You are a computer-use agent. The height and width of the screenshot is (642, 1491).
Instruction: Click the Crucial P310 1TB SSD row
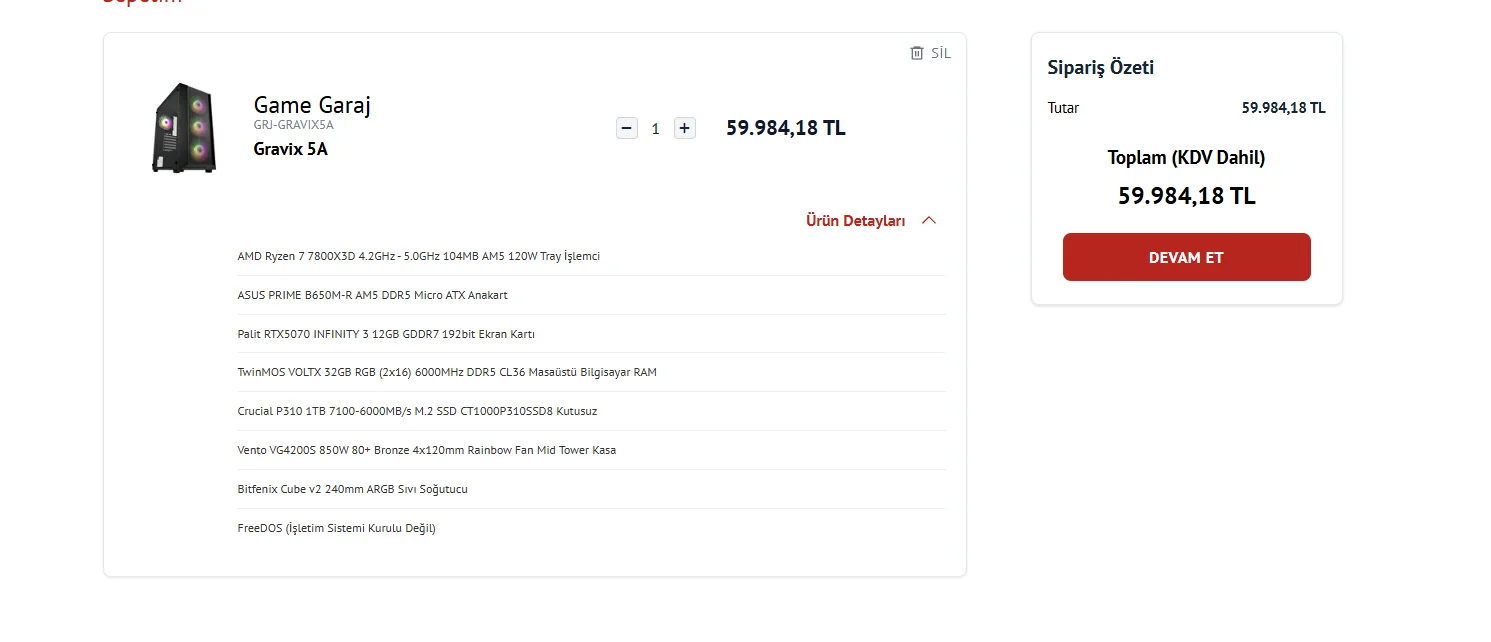(x=417, y=411)
